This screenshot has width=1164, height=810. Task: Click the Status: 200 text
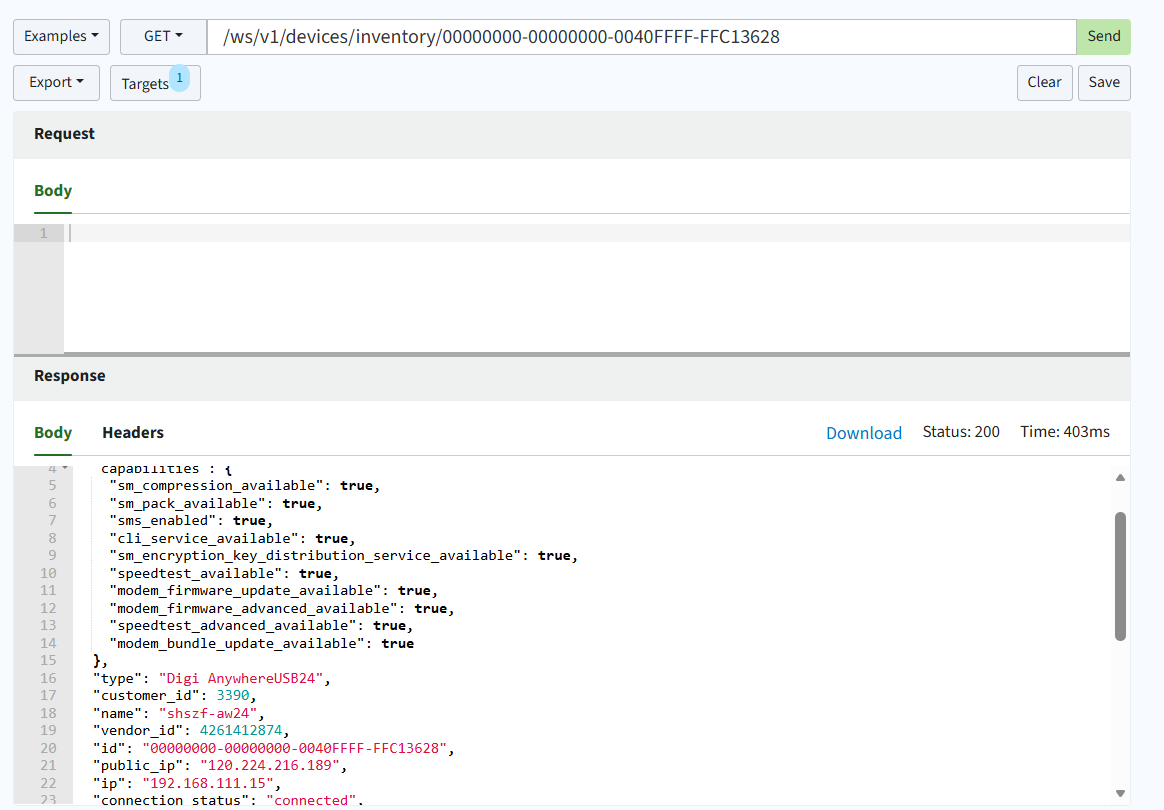(961, 432)
